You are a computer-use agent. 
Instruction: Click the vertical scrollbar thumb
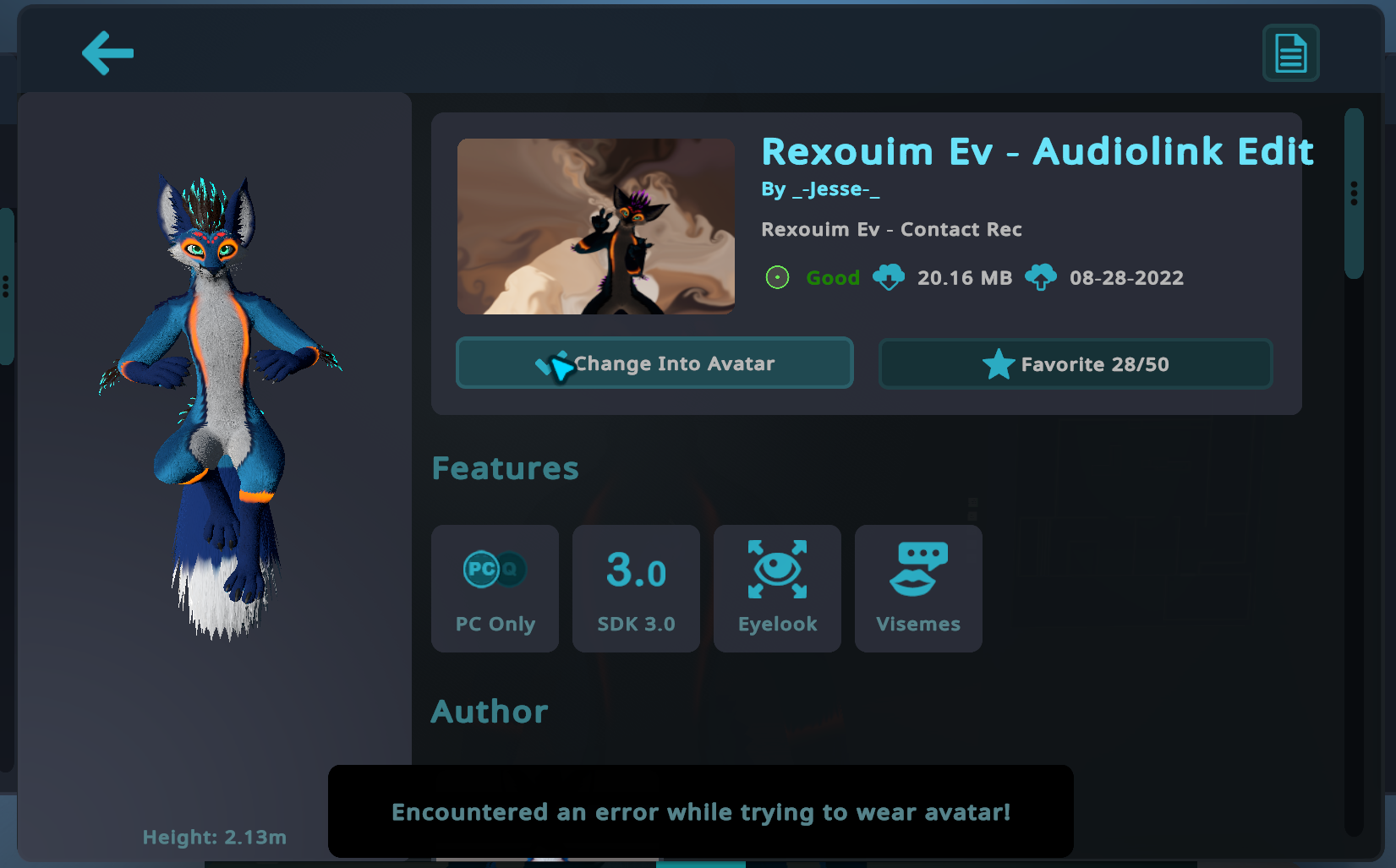click(x=1354, y=193)
